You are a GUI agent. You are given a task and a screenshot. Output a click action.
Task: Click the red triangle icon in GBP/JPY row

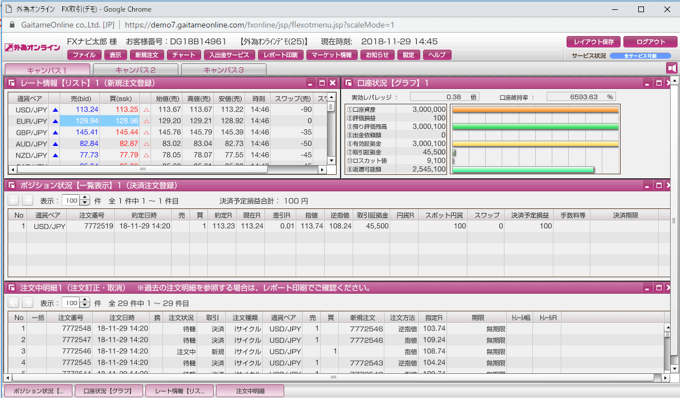pos(146,132)
